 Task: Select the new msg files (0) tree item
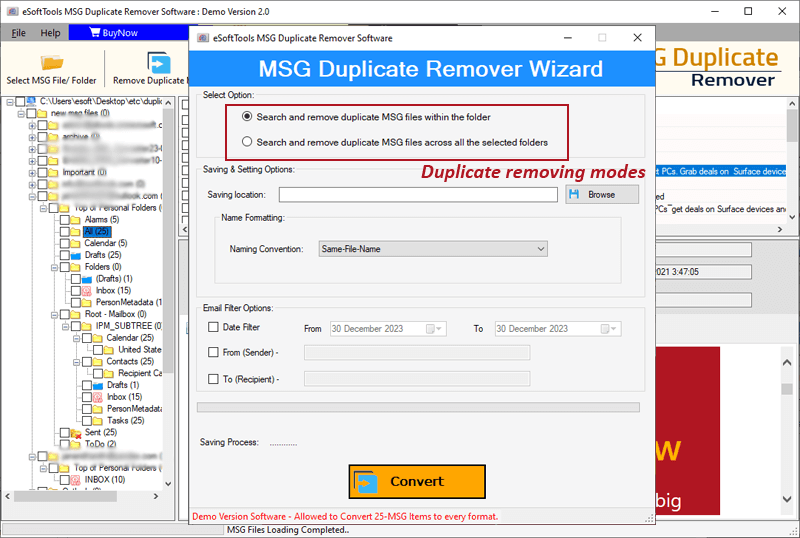[80, 113]
